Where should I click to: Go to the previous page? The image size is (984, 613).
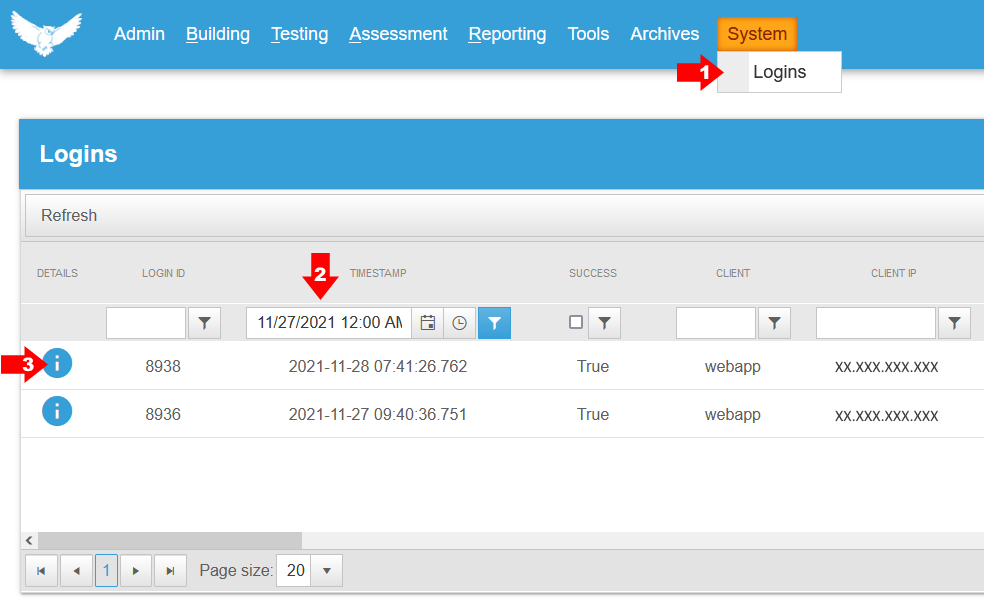(77, 570)
